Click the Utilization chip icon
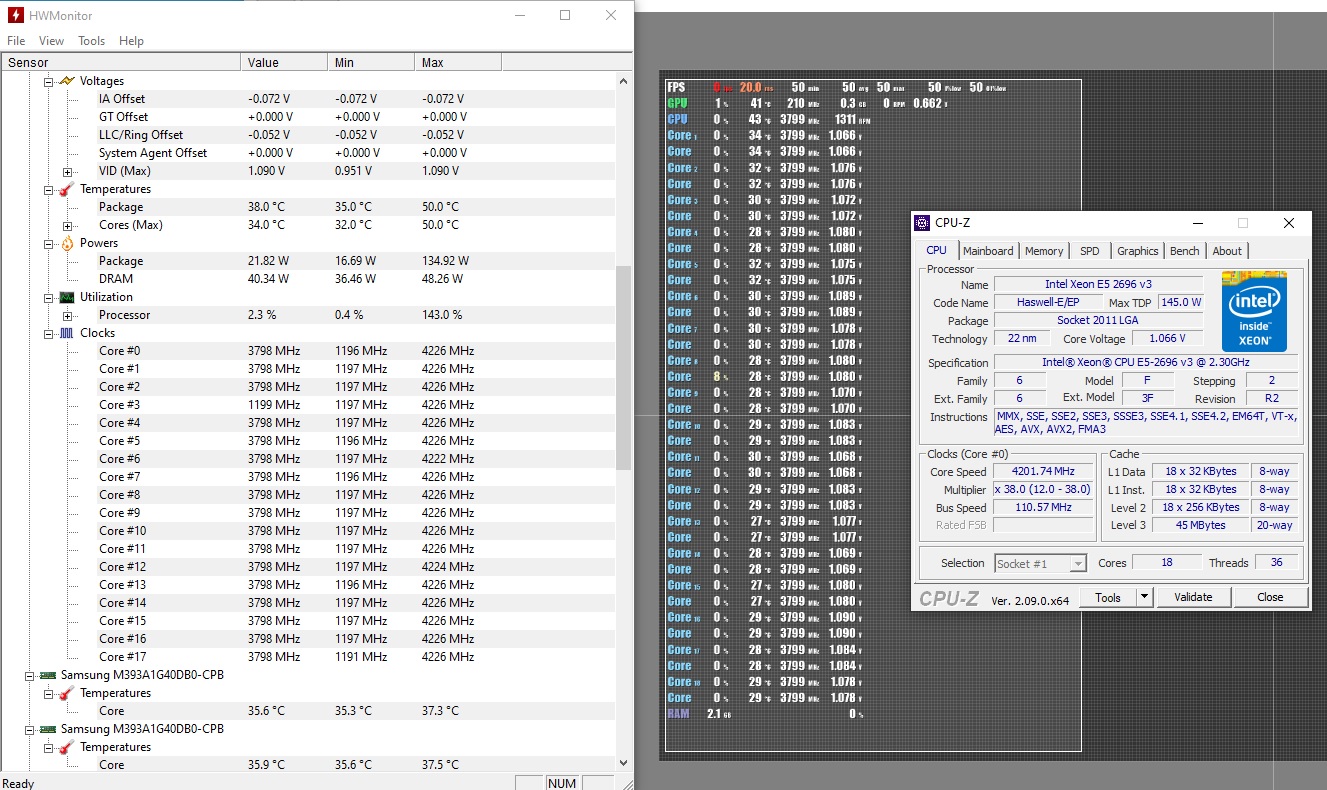The width and height of the screenshot is (1327, 790). click(x=67, y=297)
